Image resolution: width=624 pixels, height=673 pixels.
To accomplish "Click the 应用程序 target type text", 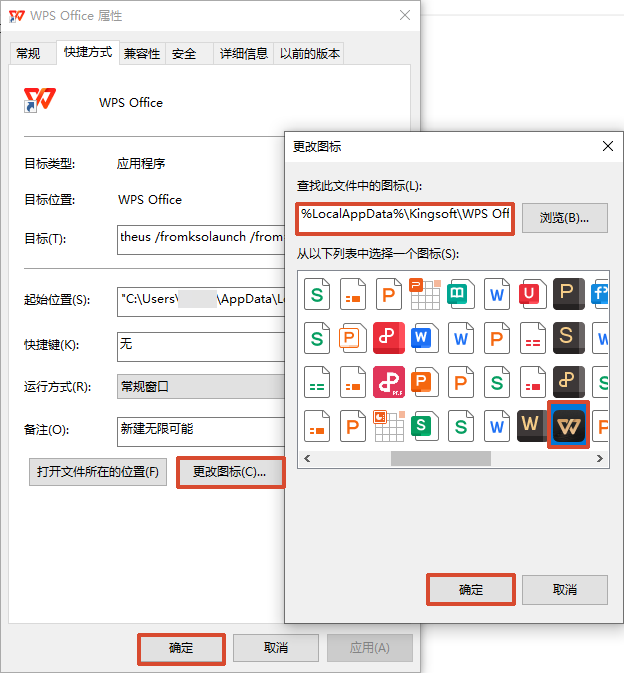I will 141,164.
